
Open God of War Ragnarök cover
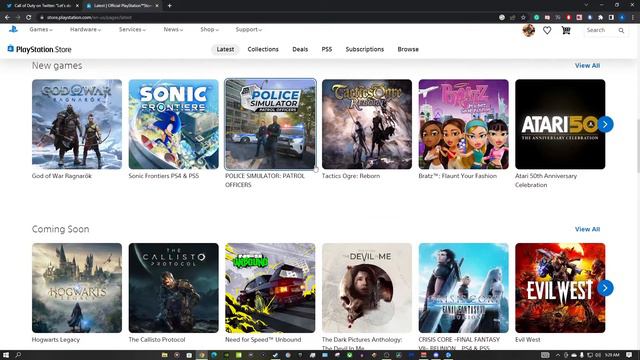77,124
